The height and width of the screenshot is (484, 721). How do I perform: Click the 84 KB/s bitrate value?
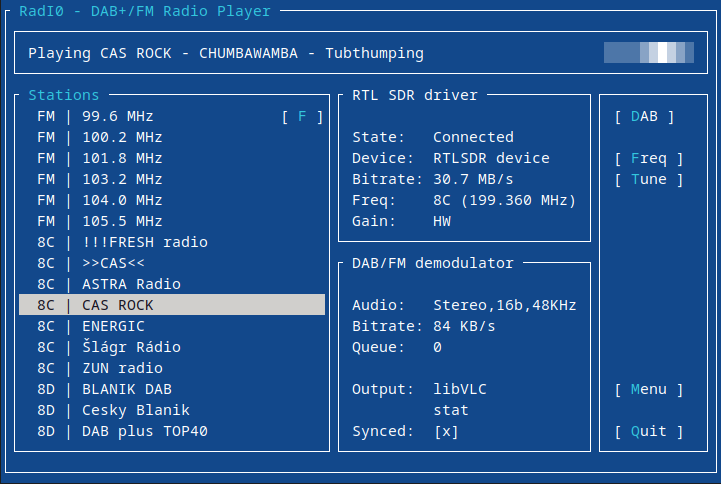[464, 326]
